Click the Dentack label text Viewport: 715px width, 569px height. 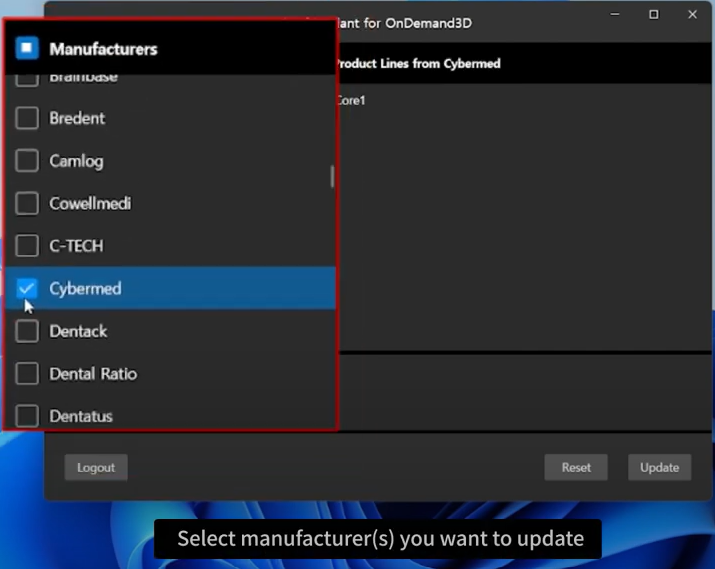pyautogui.click(x=78, y=331)
